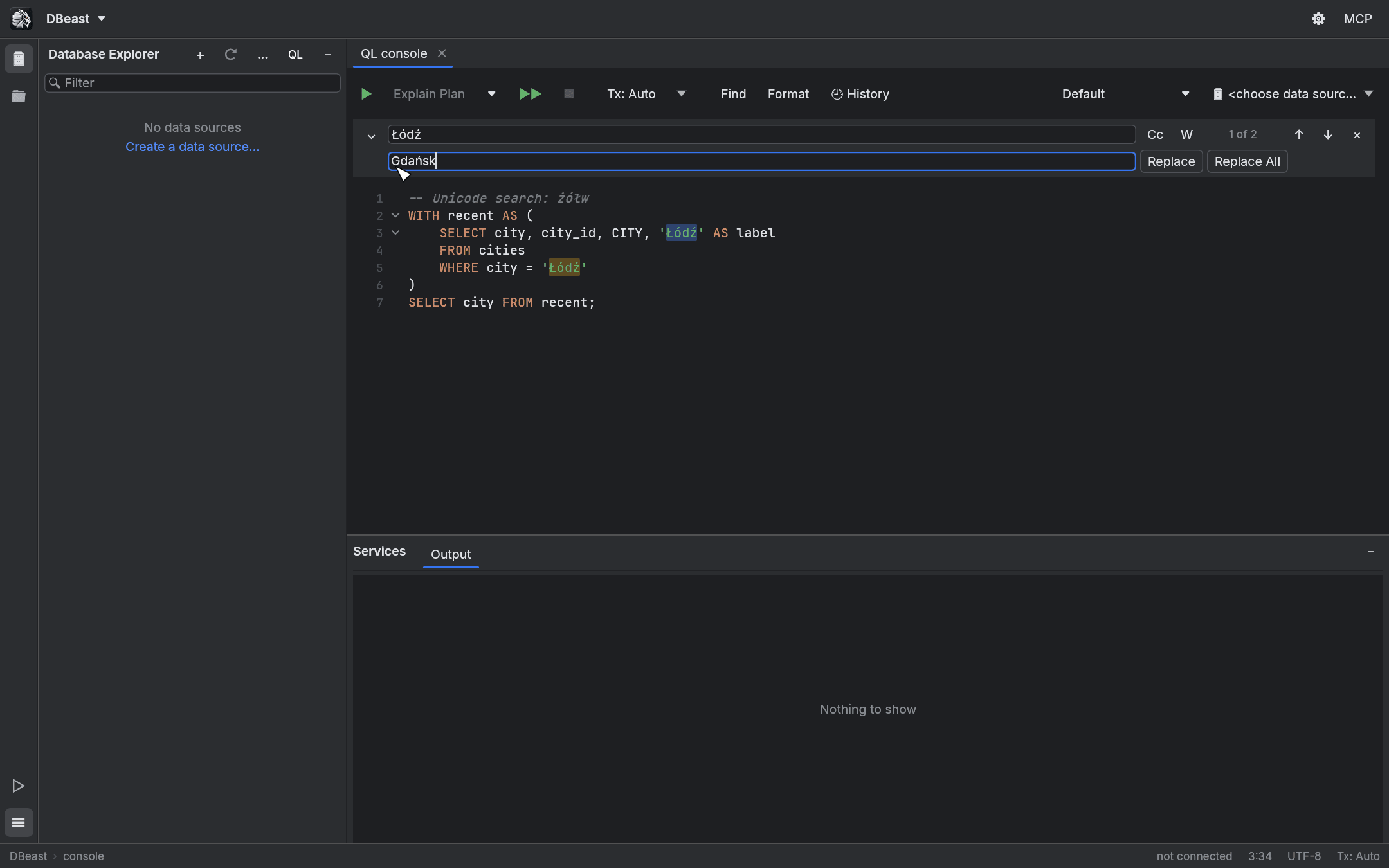Collapse the WITH block on line 2
Viewport: 1389px width, 868px height.
(395, 215)
